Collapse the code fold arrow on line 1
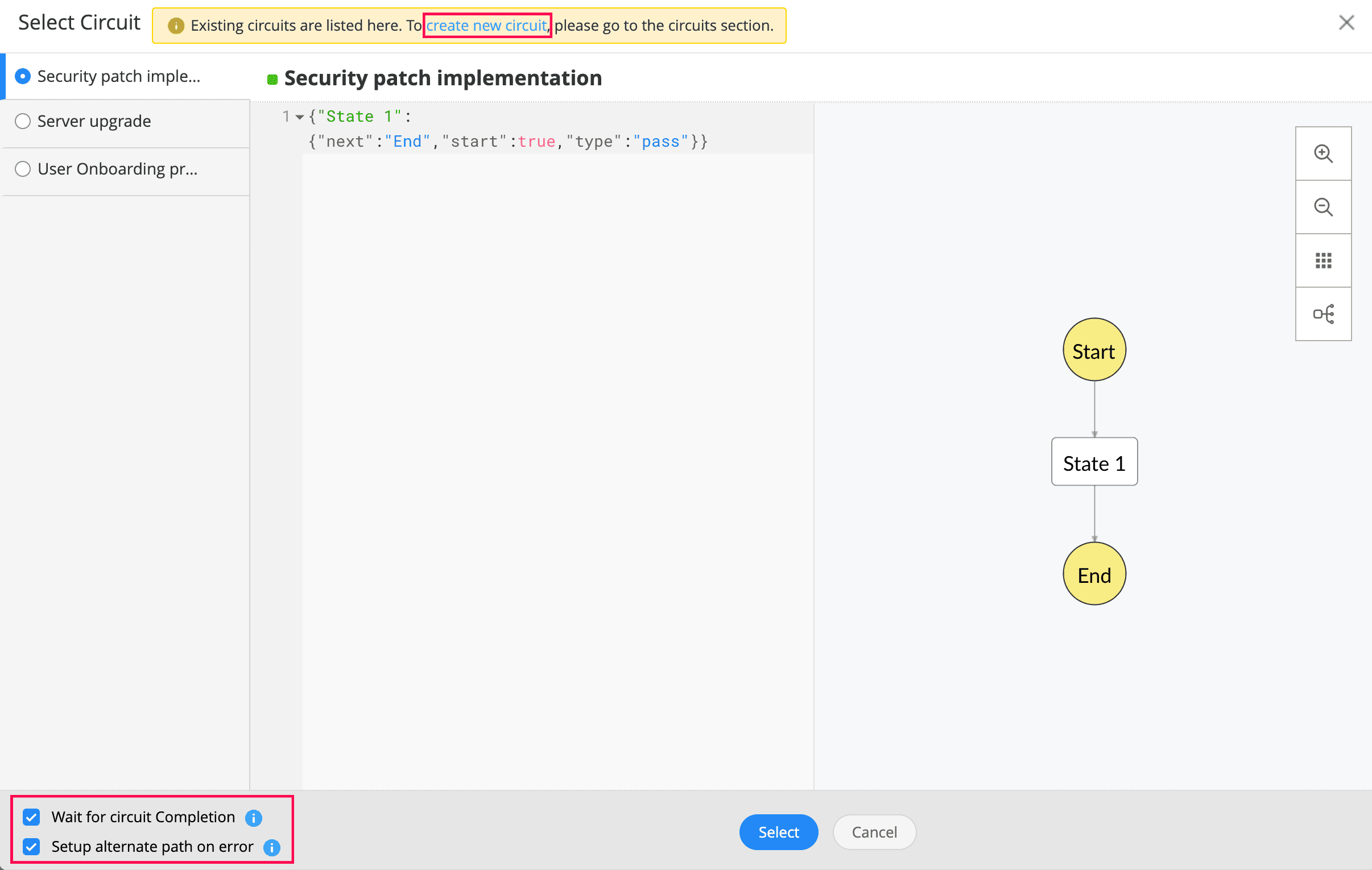 point(300,117)
